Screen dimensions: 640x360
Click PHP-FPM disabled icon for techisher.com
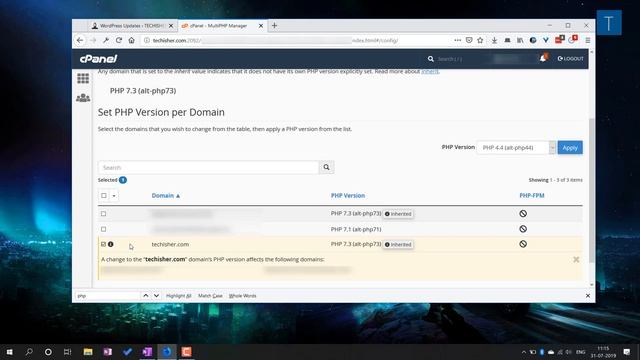(523, 244)
